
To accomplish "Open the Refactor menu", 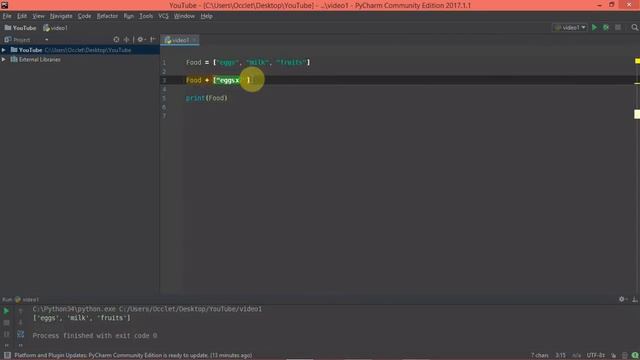I will click(x=107, y=16).
